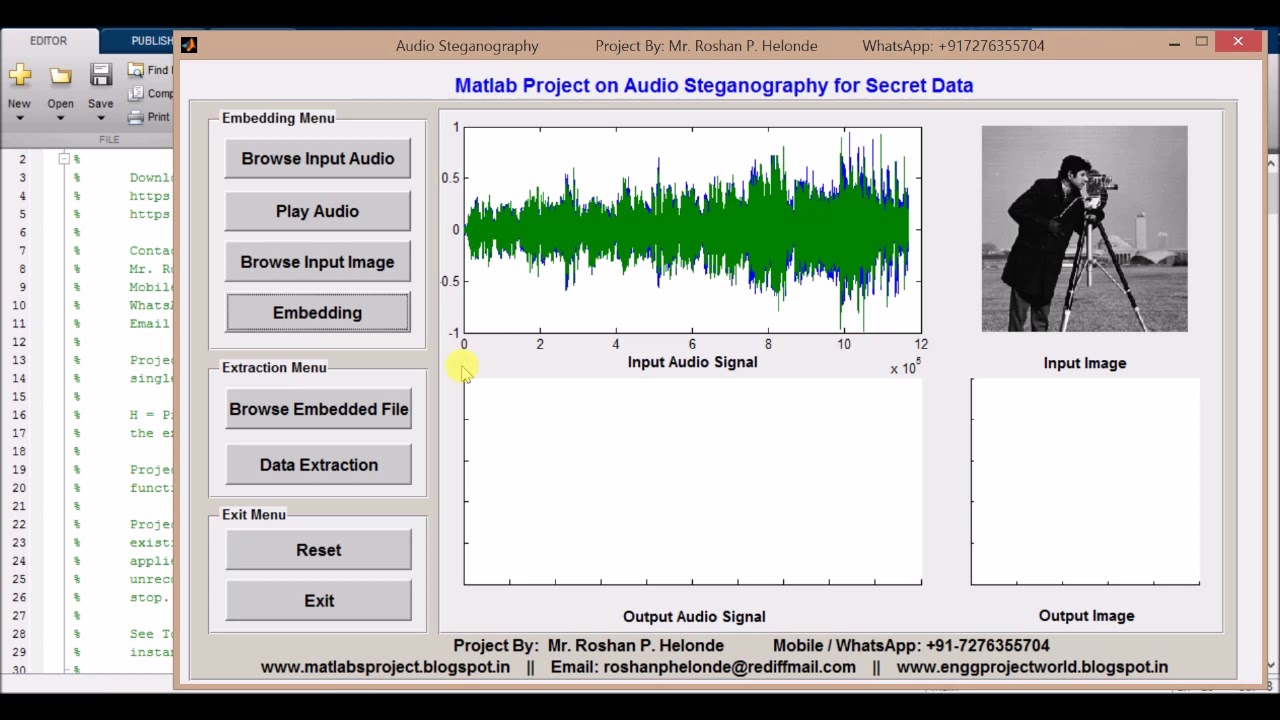Click the heading 'Matlab Project on Audio Steganography for Secret Data'
This screenshot has height=720, width=1280.
tap(714, 85)
